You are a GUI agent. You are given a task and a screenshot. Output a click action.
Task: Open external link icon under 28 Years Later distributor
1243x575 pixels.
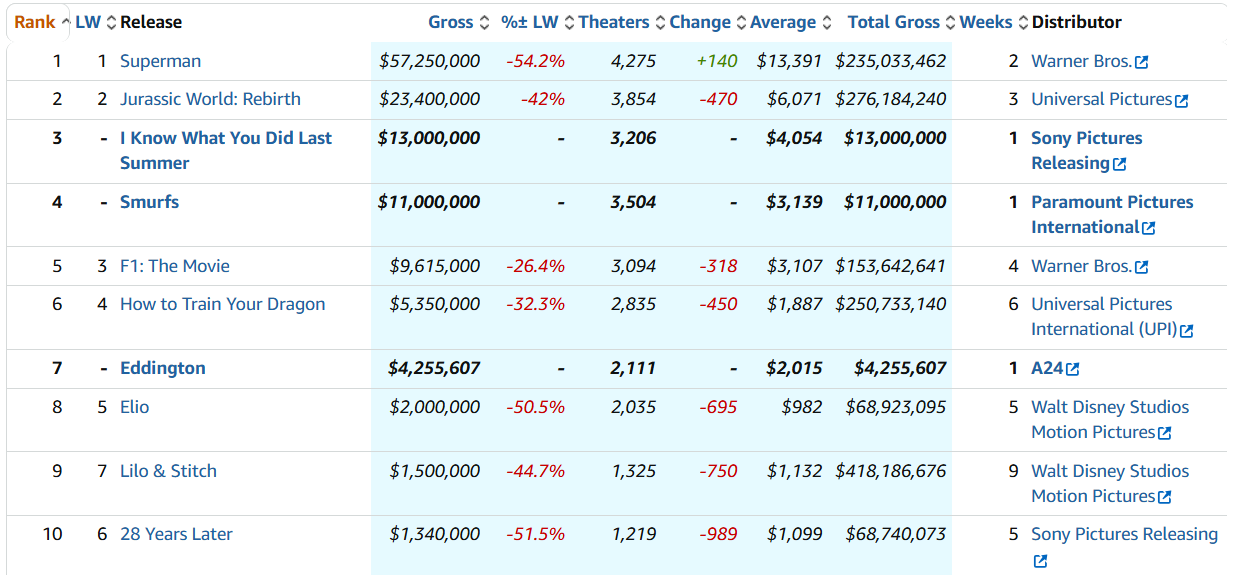tap(1040, 561)
